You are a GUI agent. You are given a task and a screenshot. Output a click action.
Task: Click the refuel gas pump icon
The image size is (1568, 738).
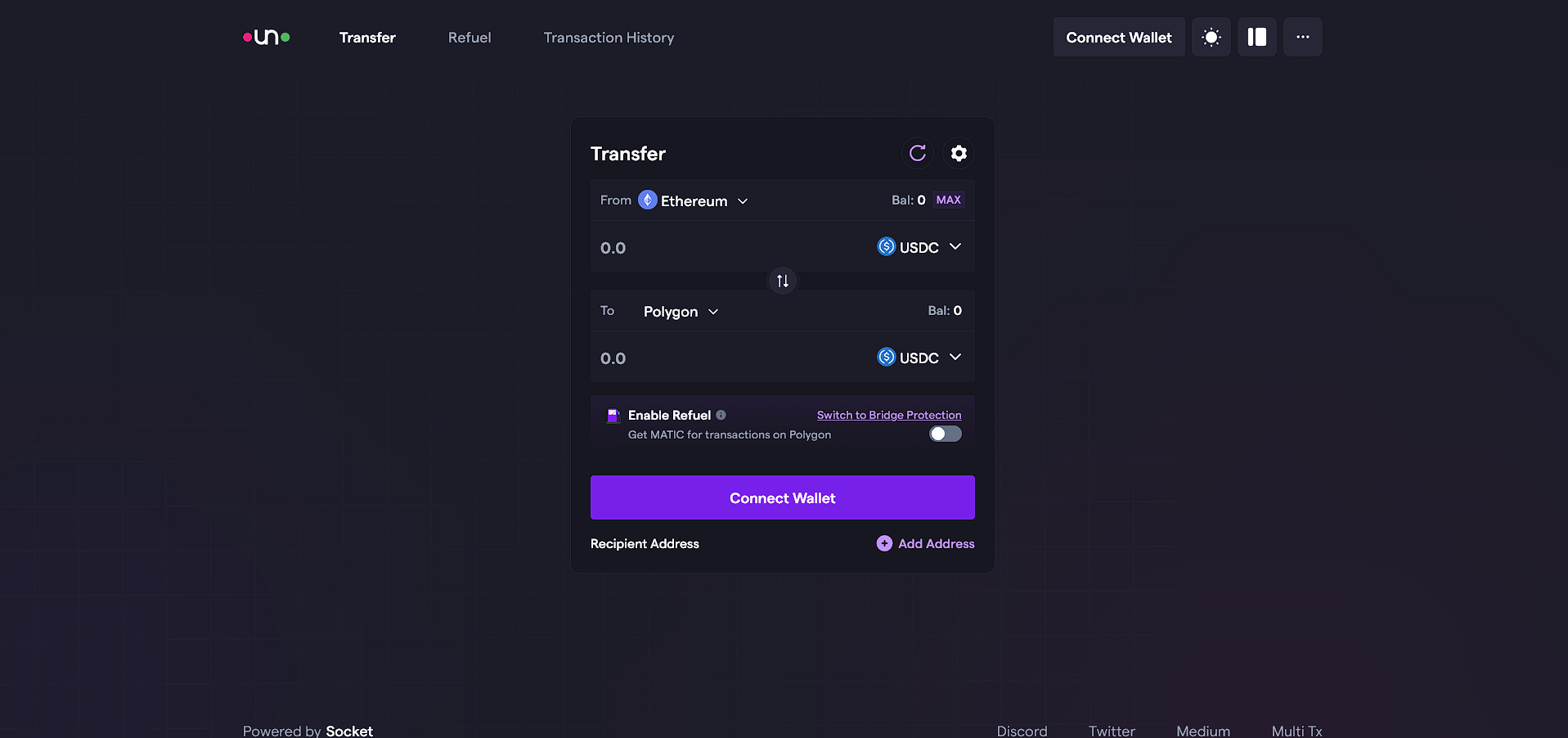pyautogui.click(x=613, y=416)
